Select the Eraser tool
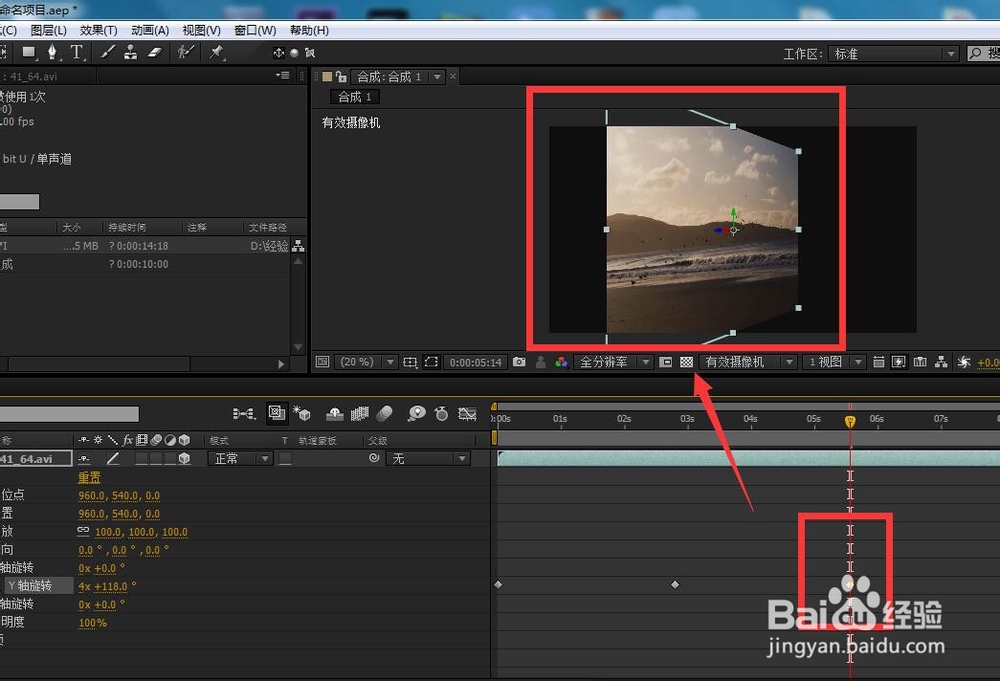This screenshot has width=1000, height=681. pyautogui.click(x=155, y=52)
